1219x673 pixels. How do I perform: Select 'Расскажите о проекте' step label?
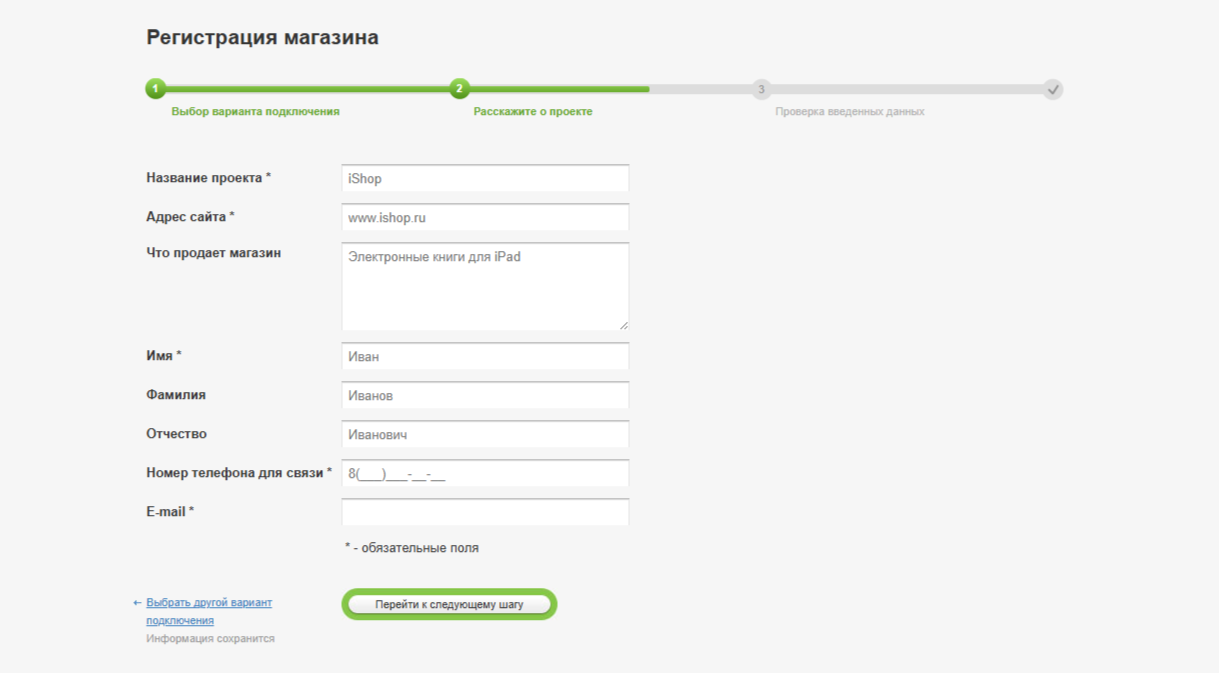tap(533, 112)
